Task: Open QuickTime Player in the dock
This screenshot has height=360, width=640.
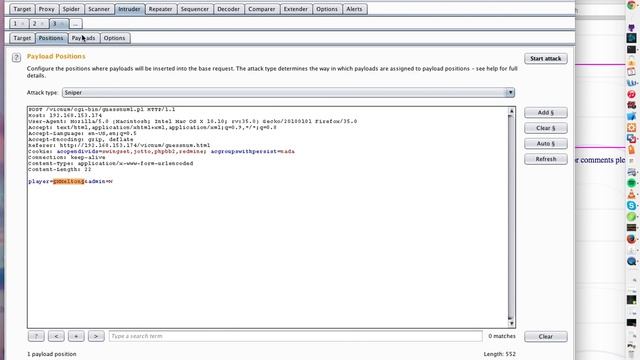Action: [631, 261]
